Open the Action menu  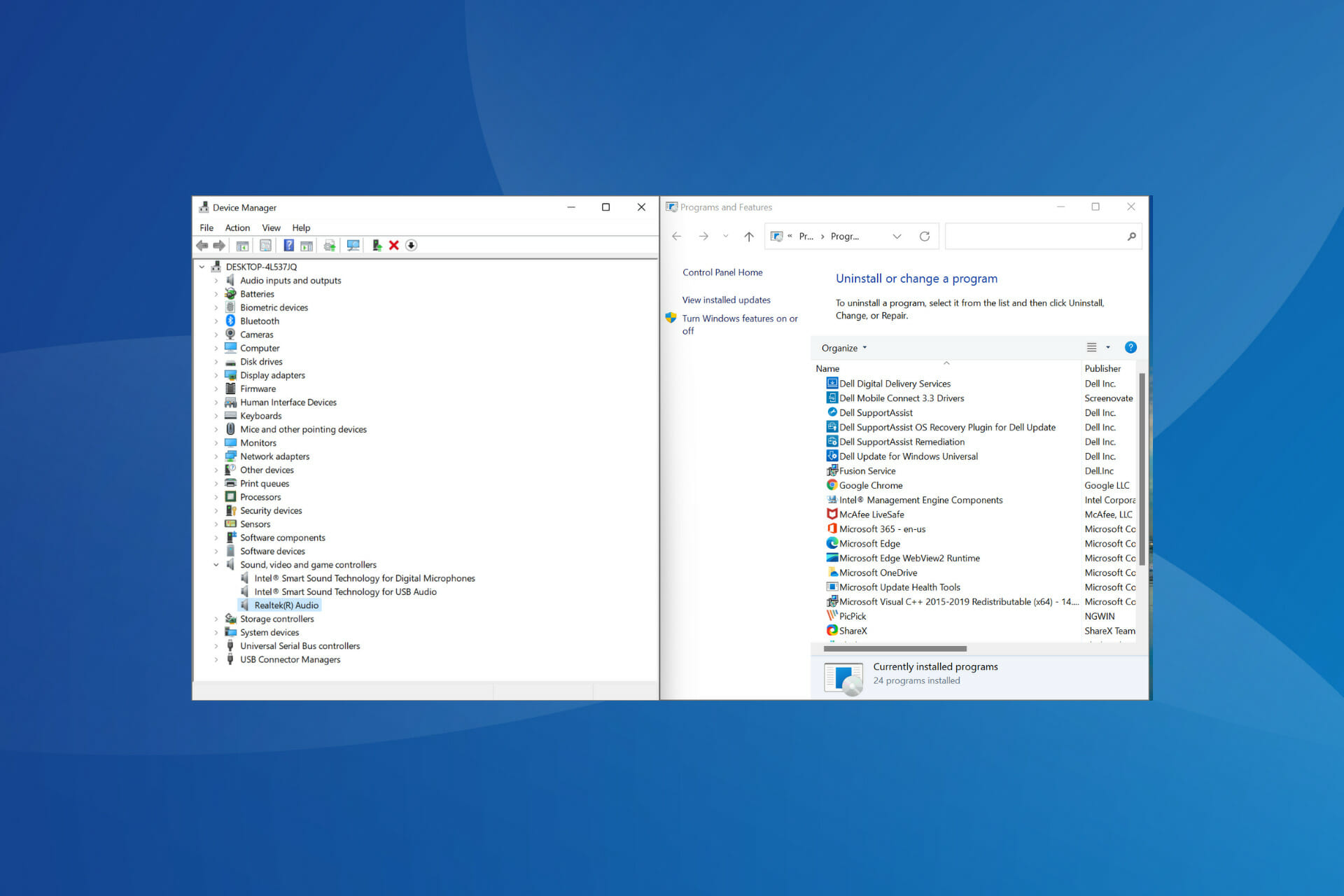pos(237,228)
